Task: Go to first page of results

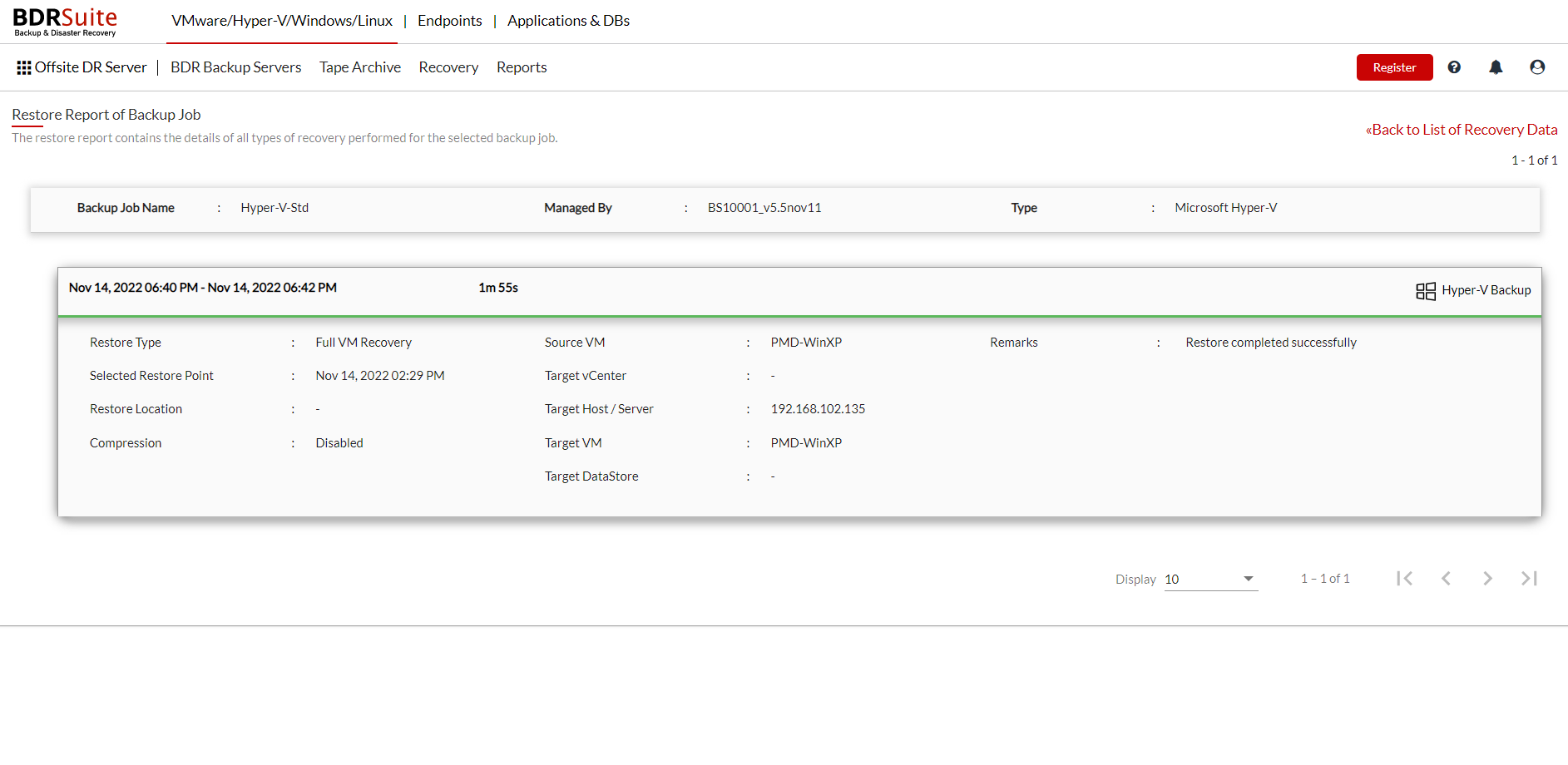Action: click(x=1405, y=579)
